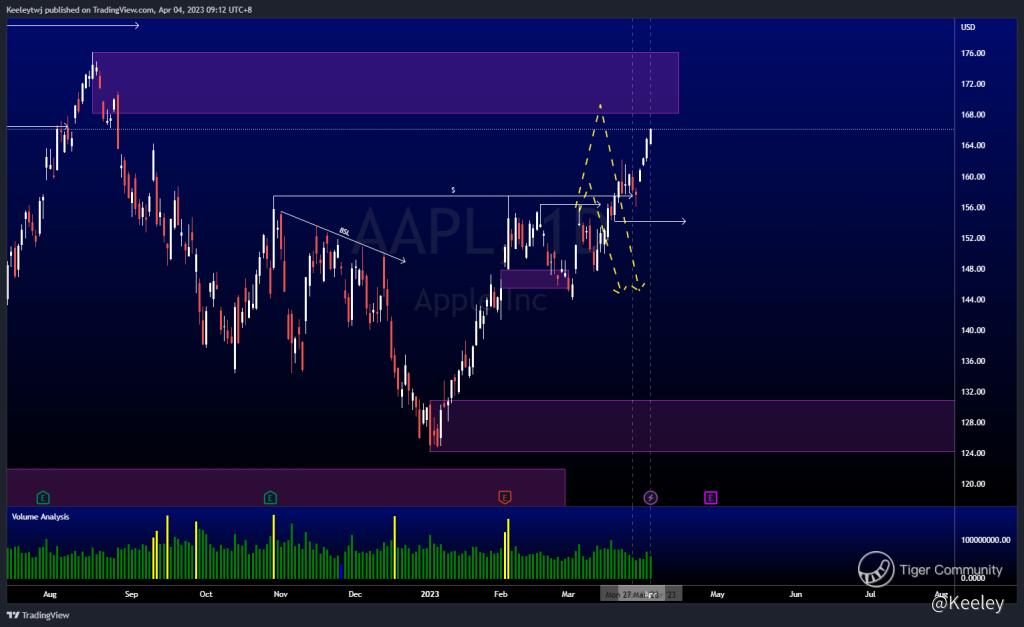Click the 120.00 price axis label

pos(973,484)
